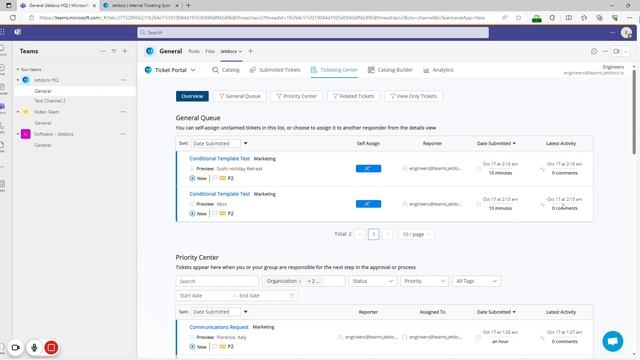This screenshot has height=360, width=640.
Task: Click the Related Tickets filter button
Action: 353,96
